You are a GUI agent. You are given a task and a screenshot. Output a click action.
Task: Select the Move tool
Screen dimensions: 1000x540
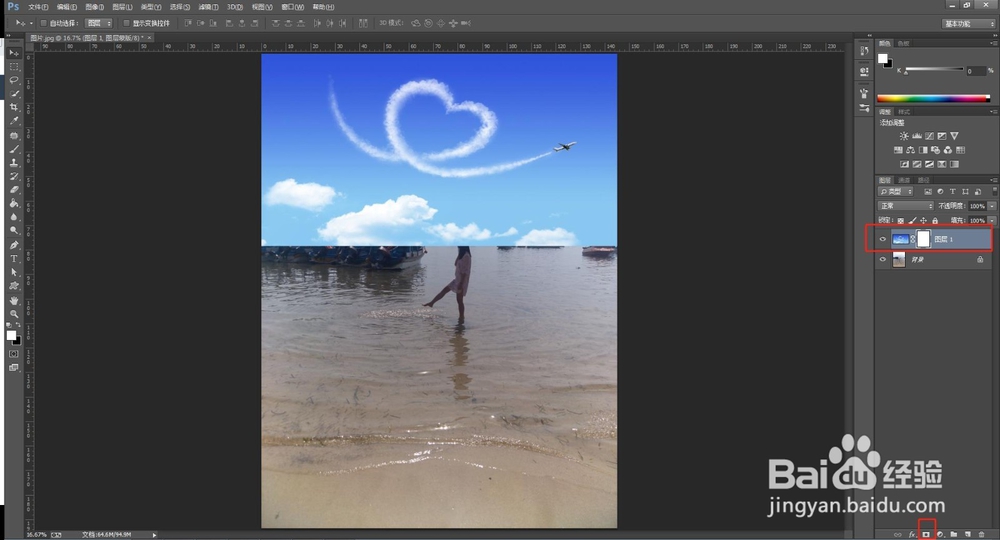pyautogui.click(x=14, y=53)
